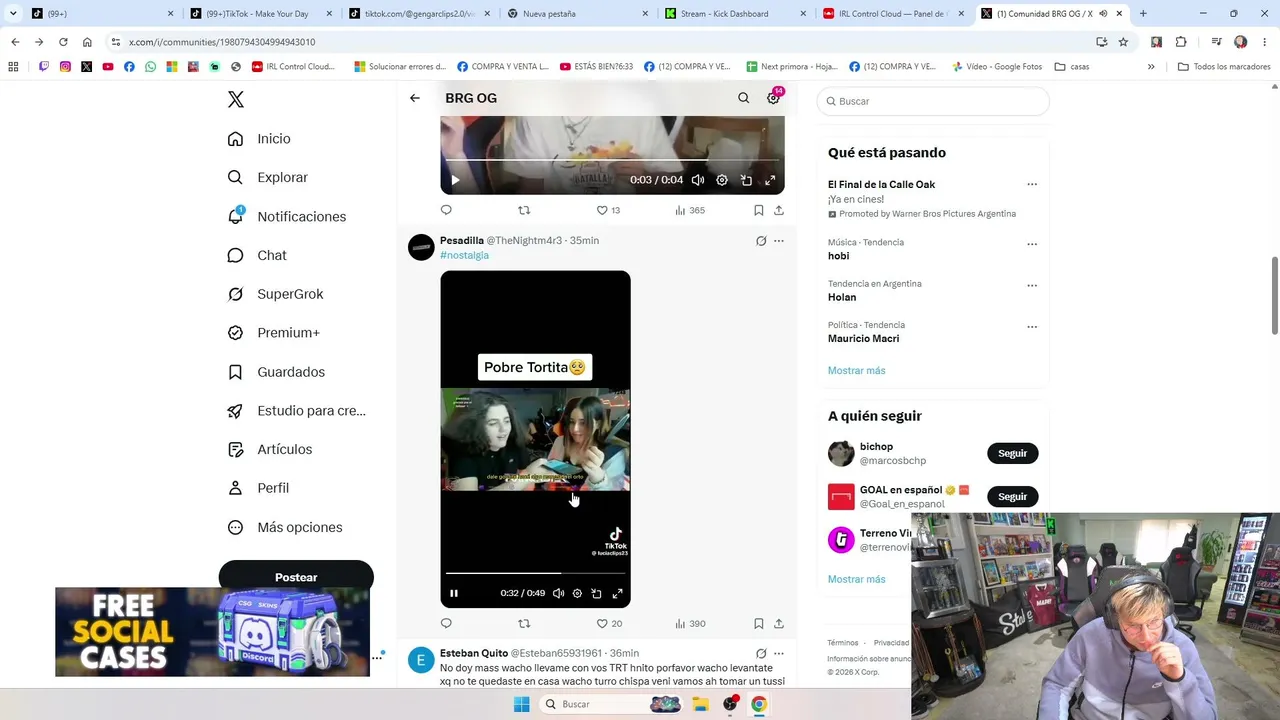Open BRG OG community settings gear

tap(773, 98)
